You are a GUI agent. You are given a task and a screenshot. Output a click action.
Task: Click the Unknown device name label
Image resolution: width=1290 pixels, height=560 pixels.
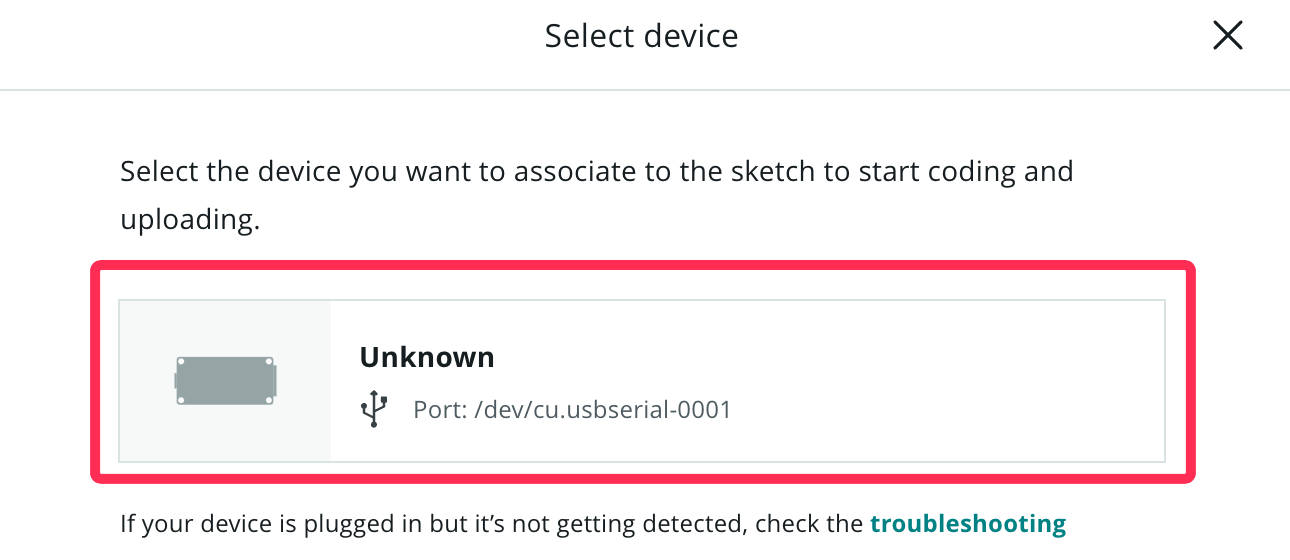point(427,357)
